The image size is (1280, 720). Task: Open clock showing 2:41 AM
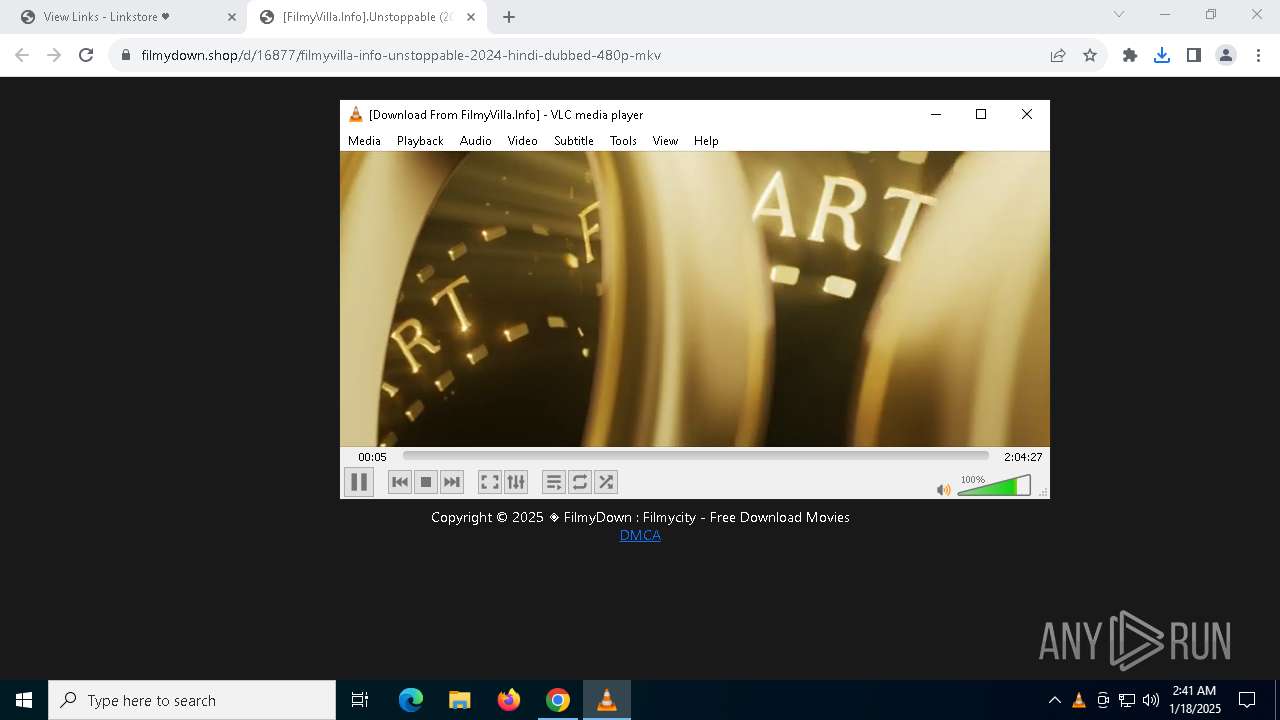tap(1195, 700)
